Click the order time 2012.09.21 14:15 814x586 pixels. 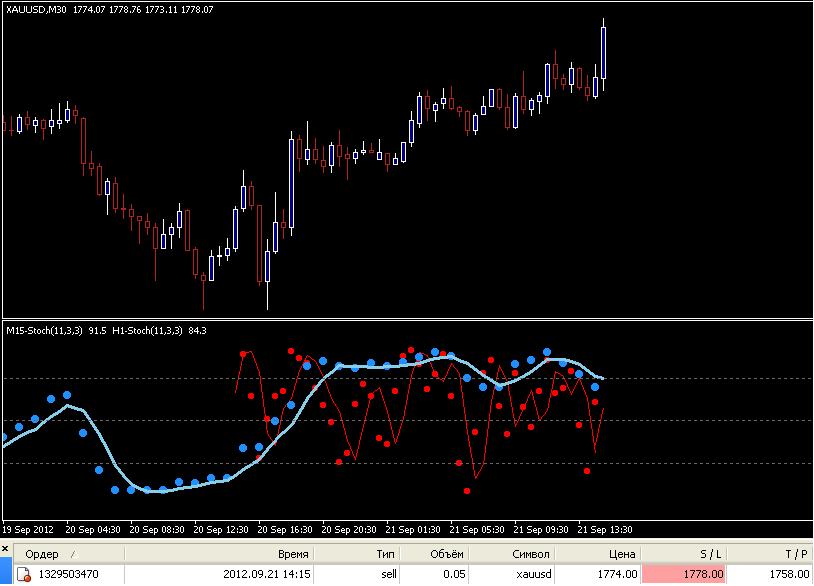pos(267,574)
